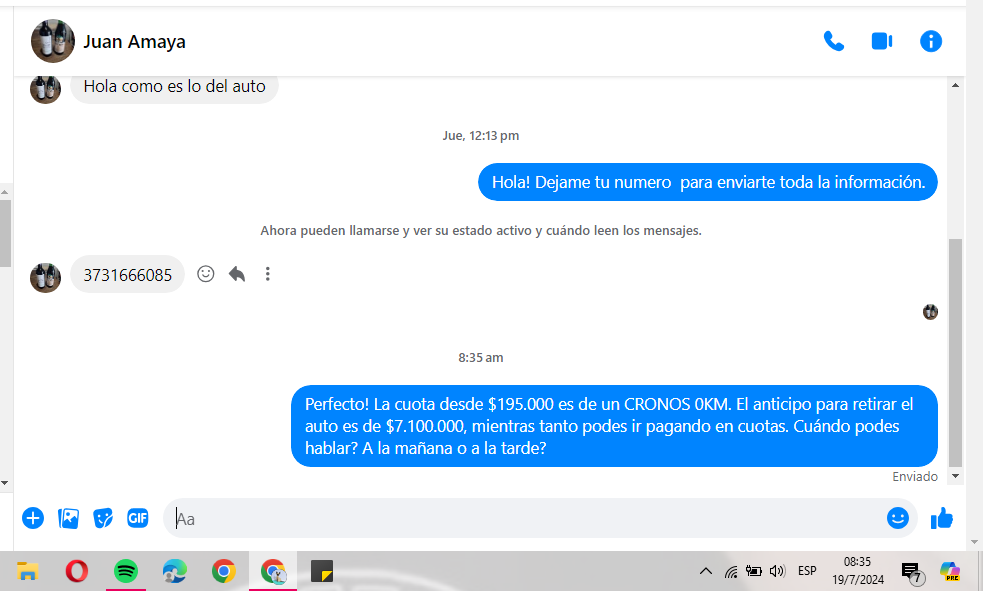This screenshot has width=983, height=591.
Task: Start a voice call with Juan Amaya
Action: [x=833, y=41]
